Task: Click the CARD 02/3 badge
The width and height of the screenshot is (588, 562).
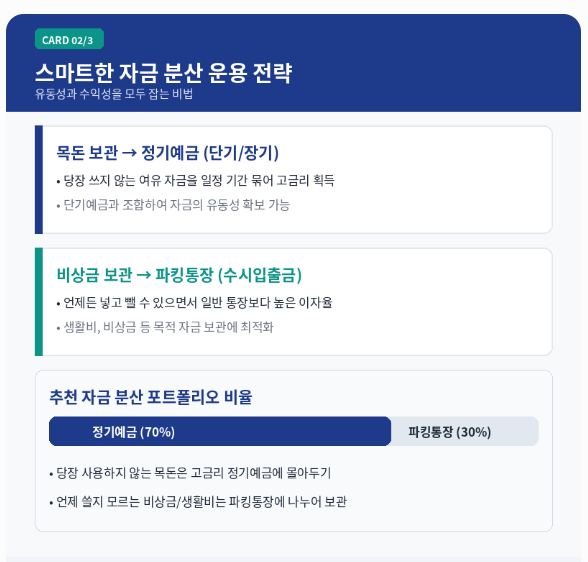Action: click(x=69, y=39)
